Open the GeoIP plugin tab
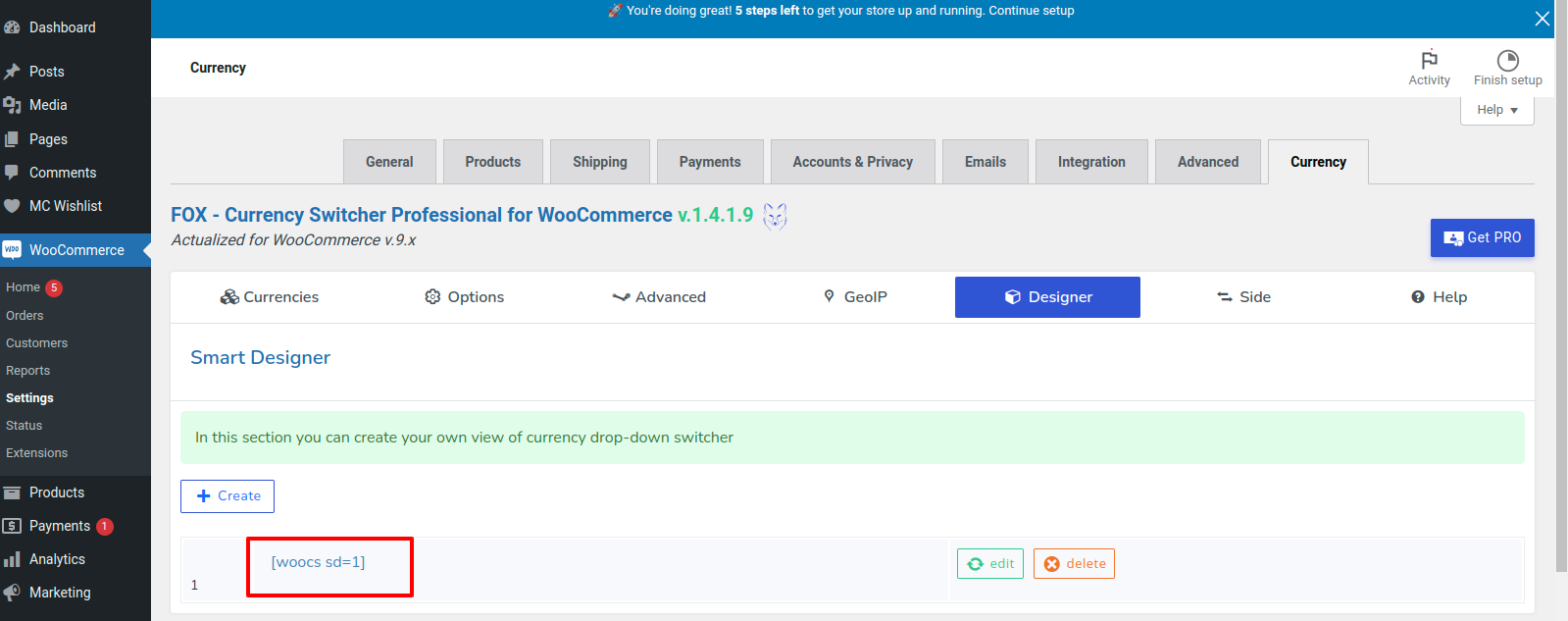Screen dimensions: 1568x621 (x=855, y=297)
